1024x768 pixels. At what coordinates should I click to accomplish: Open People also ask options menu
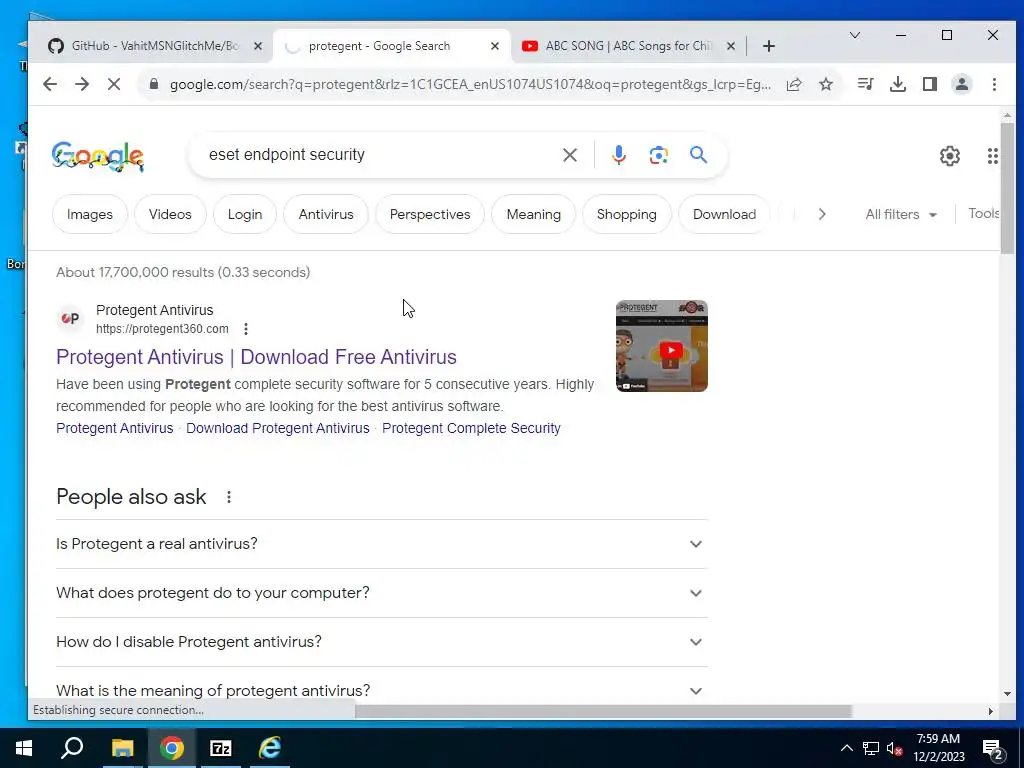tap(229, 497)
